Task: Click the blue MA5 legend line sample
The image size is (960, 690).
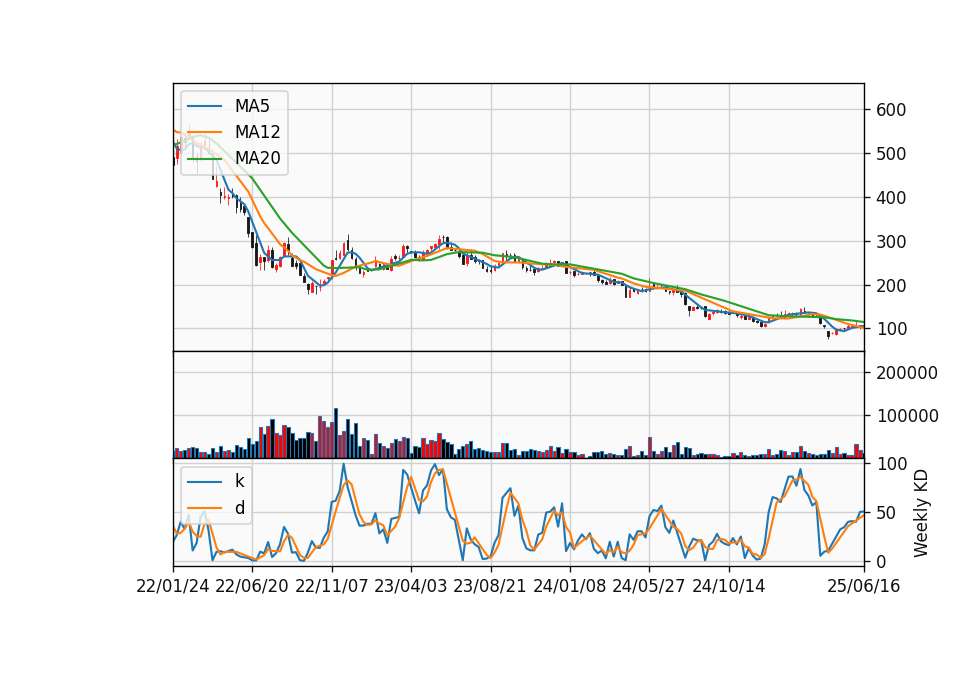Action: pyautogui.click(x=204, y=107)
